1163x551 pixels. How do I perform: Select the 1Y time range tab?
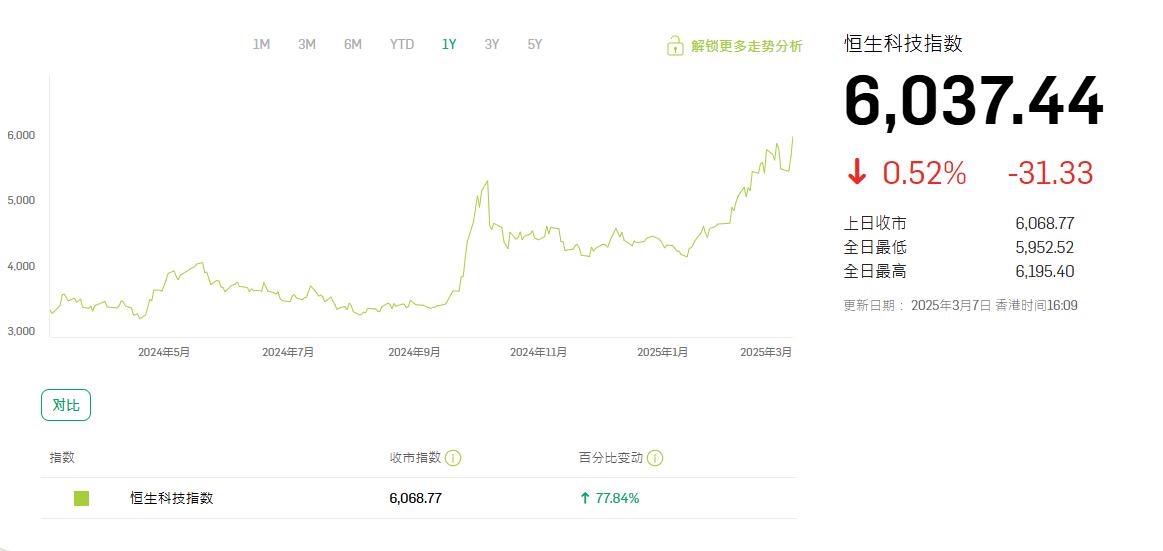coord(449,44)
